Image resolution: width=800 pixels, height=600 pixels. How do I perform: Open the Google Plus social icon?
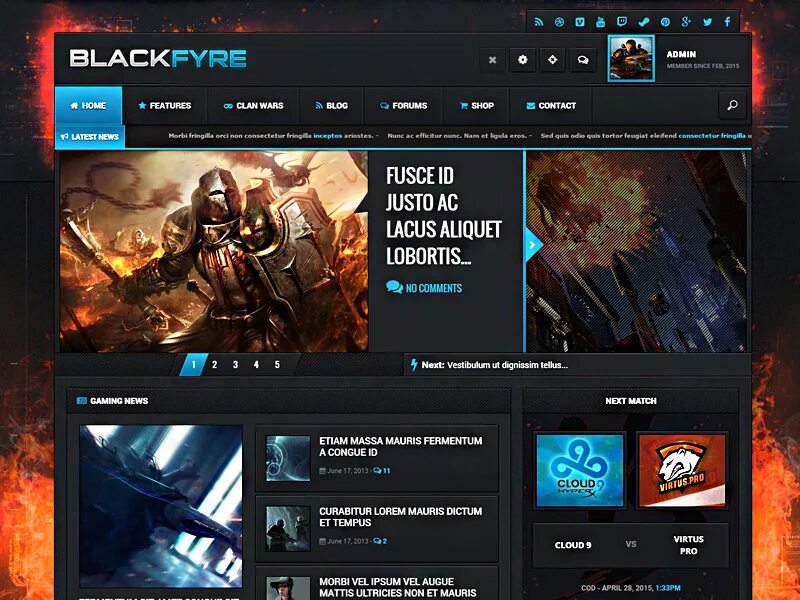point(686,22)
